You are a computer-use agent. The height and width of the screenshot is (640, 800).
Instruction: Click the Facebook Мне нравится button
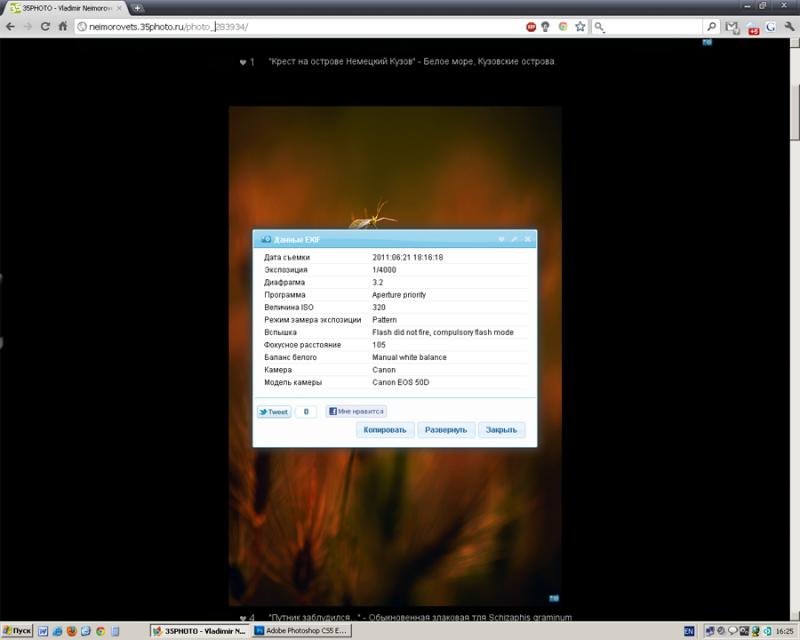tap(356, 411)
